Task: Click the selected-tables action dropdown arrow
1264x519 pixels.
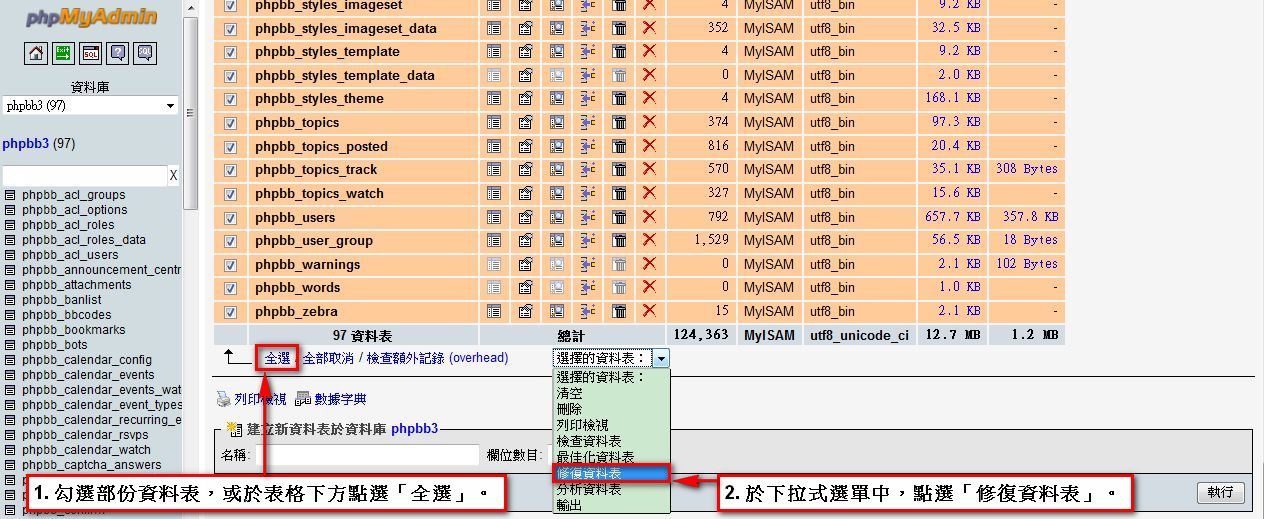Action: pos(661,358)
